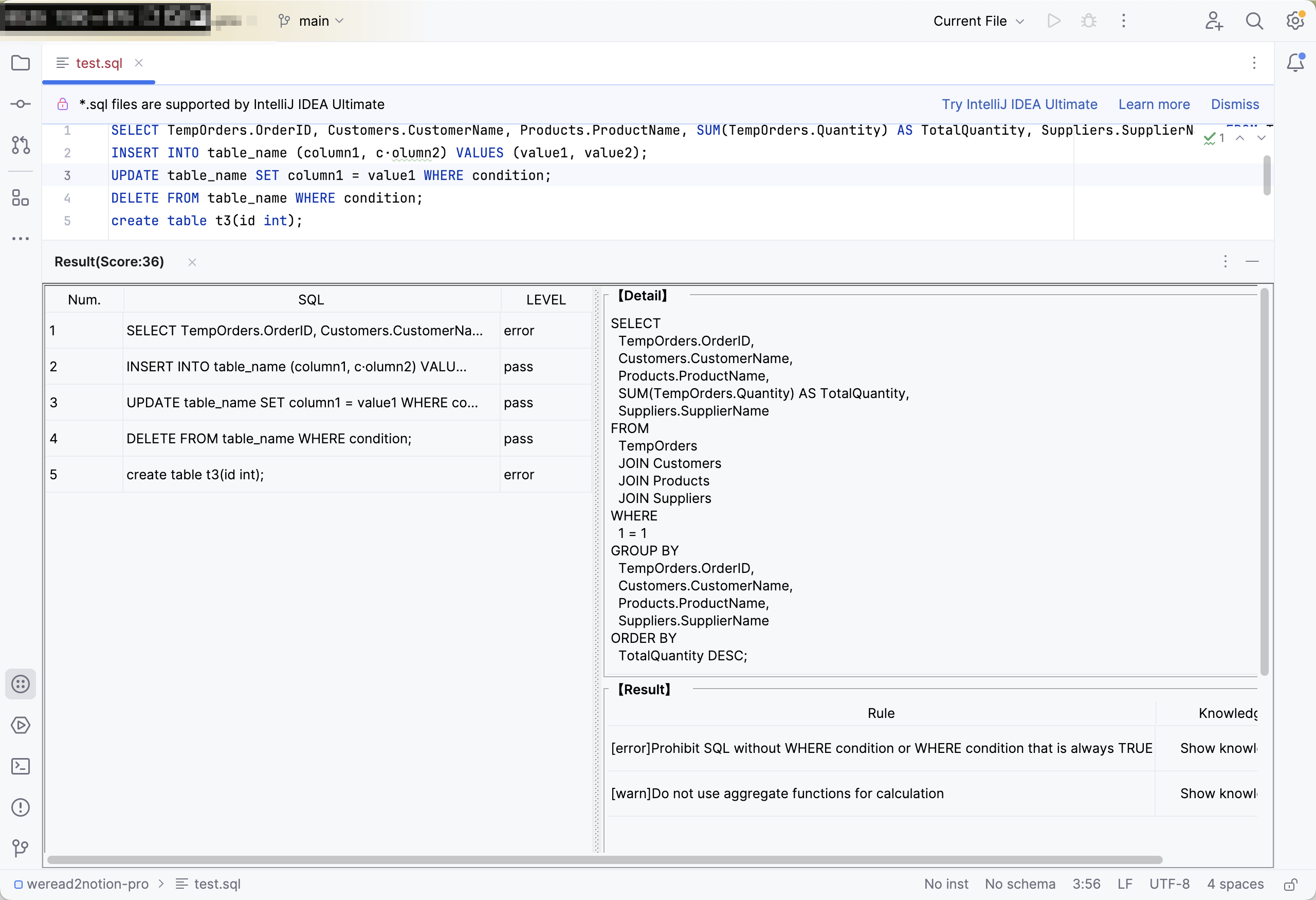Open the Structure tool window
This screenshot has width=1316, height=900.
tap(21, 197)
